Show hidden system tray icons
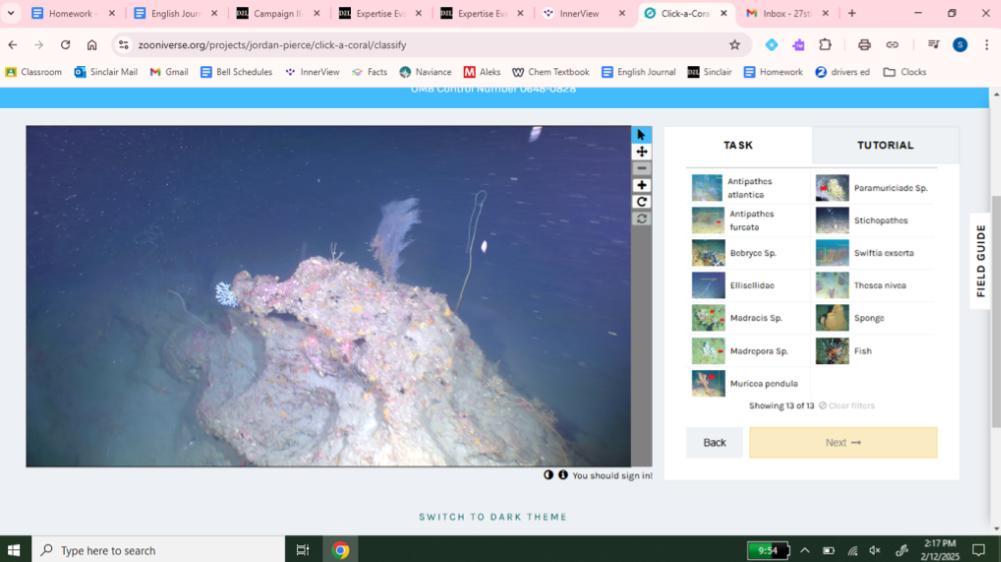Screen dimensions: 1001x562 (805, 551)
